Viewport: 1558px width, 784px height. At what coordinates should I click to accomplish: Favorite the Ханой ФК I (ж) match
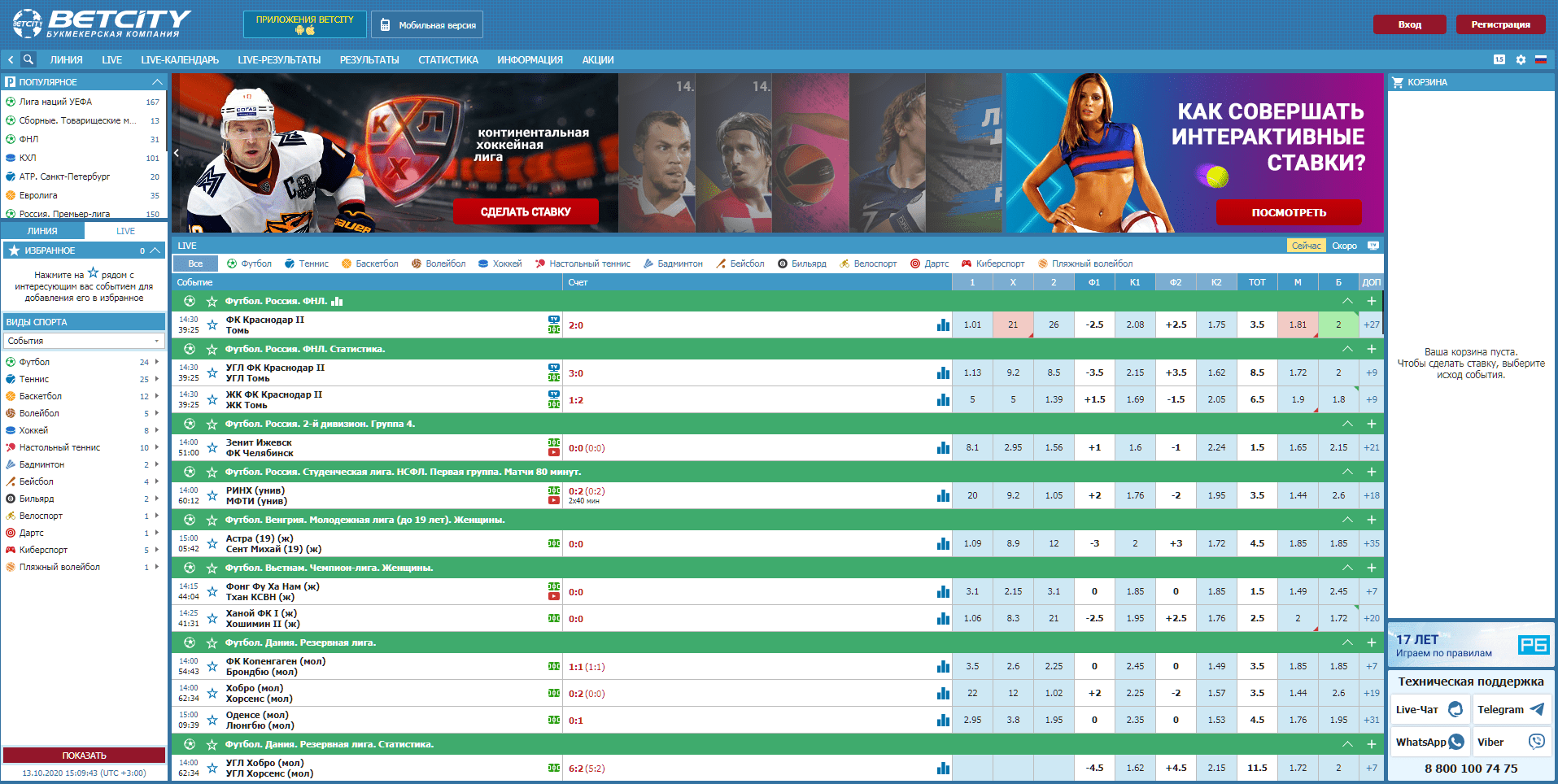click(212, 618)
